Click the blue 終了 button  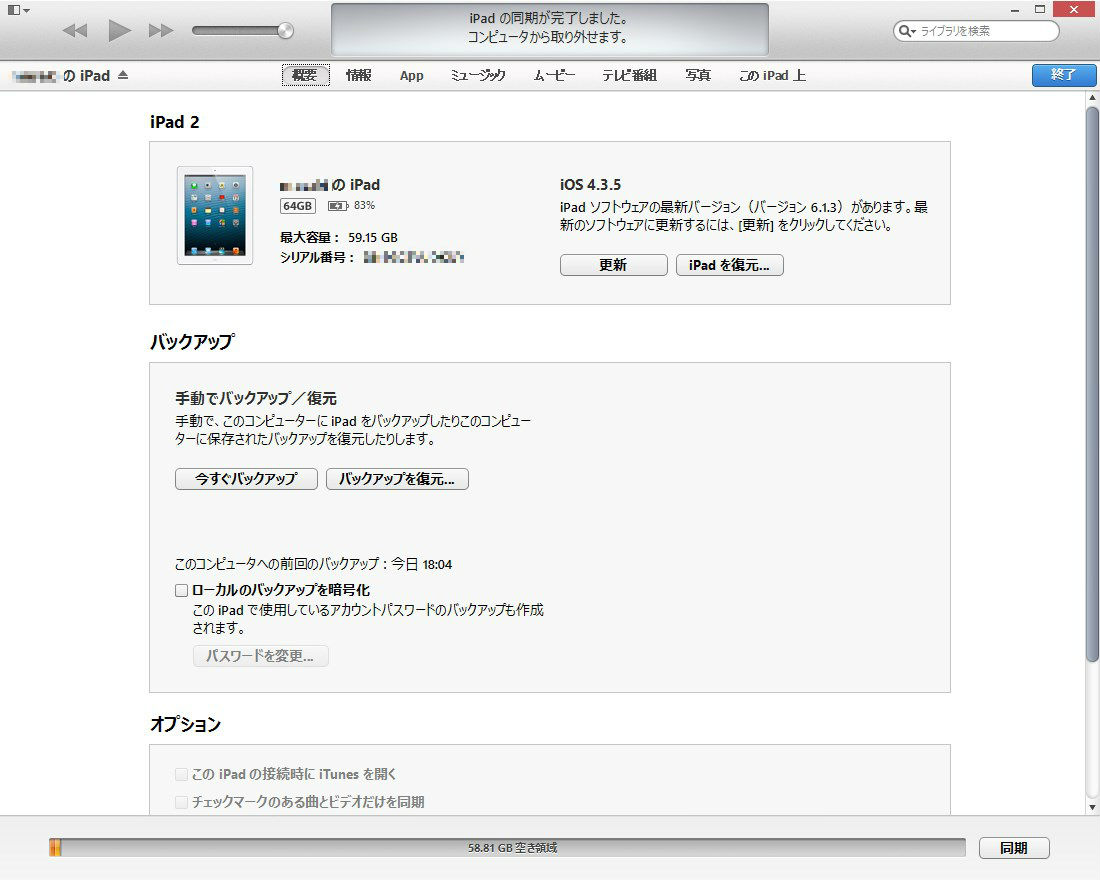pos(1063,75)
